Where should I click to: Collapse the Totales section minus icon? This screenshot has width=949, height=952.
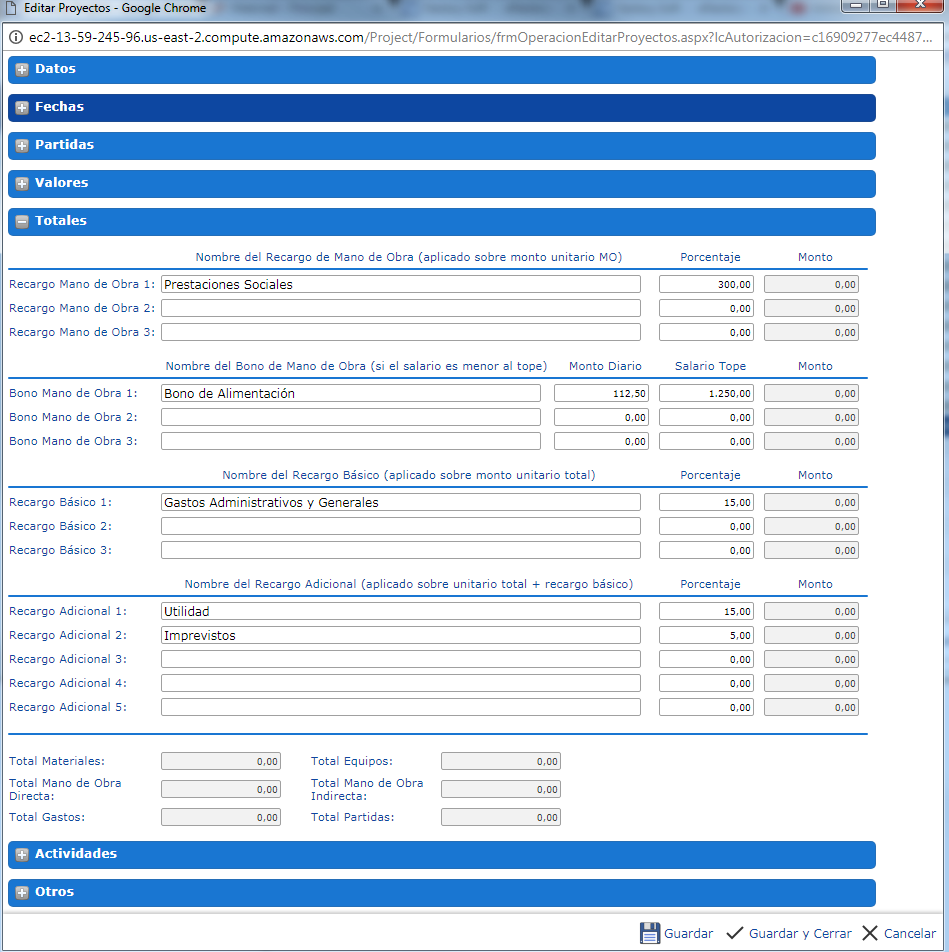[x=22, y=222]
